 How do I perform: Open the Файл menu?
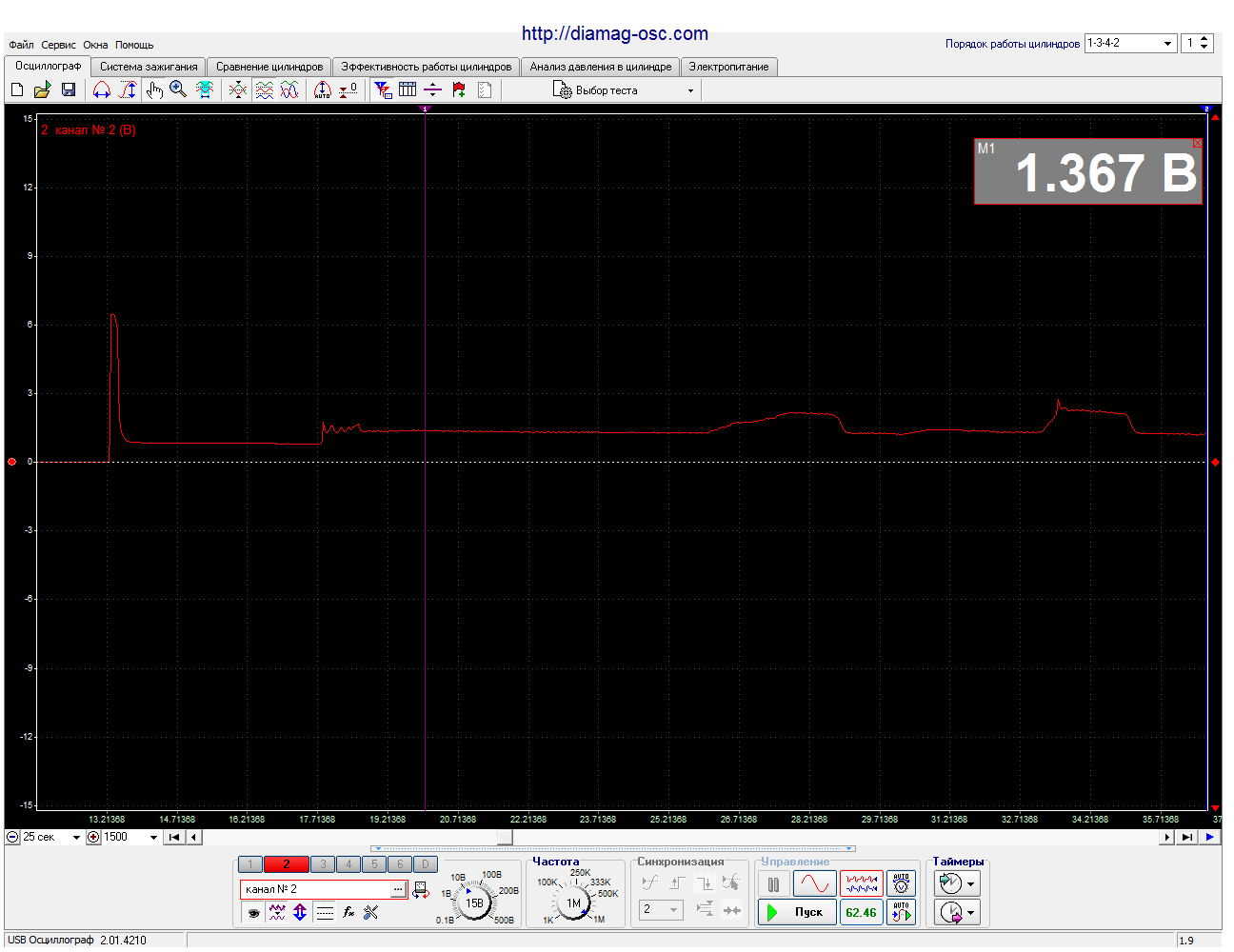tap(21, 45)
